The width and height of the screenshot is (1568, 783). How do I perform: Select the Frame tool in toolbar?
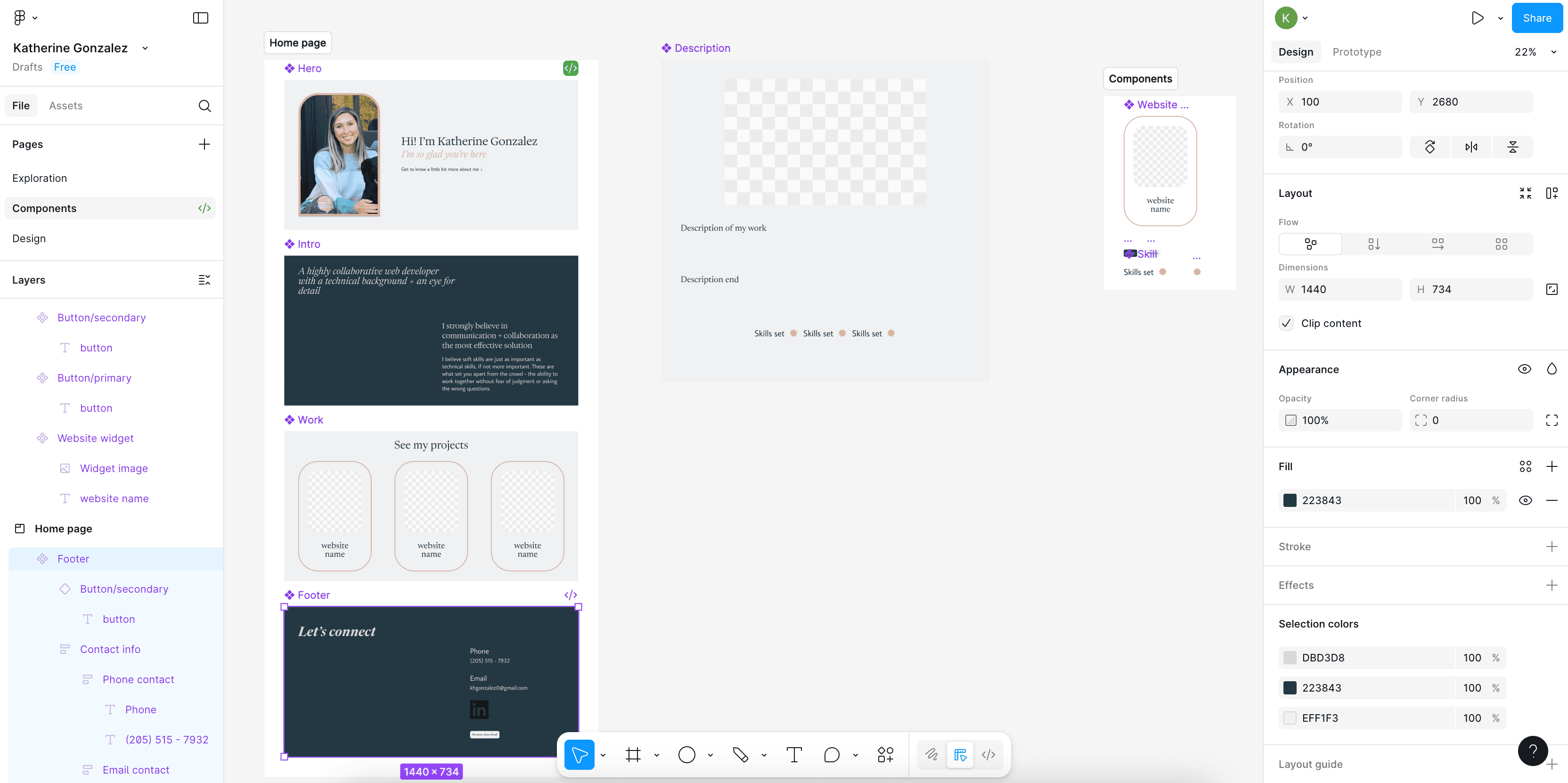pyautogui.click(x=633, y=755)
